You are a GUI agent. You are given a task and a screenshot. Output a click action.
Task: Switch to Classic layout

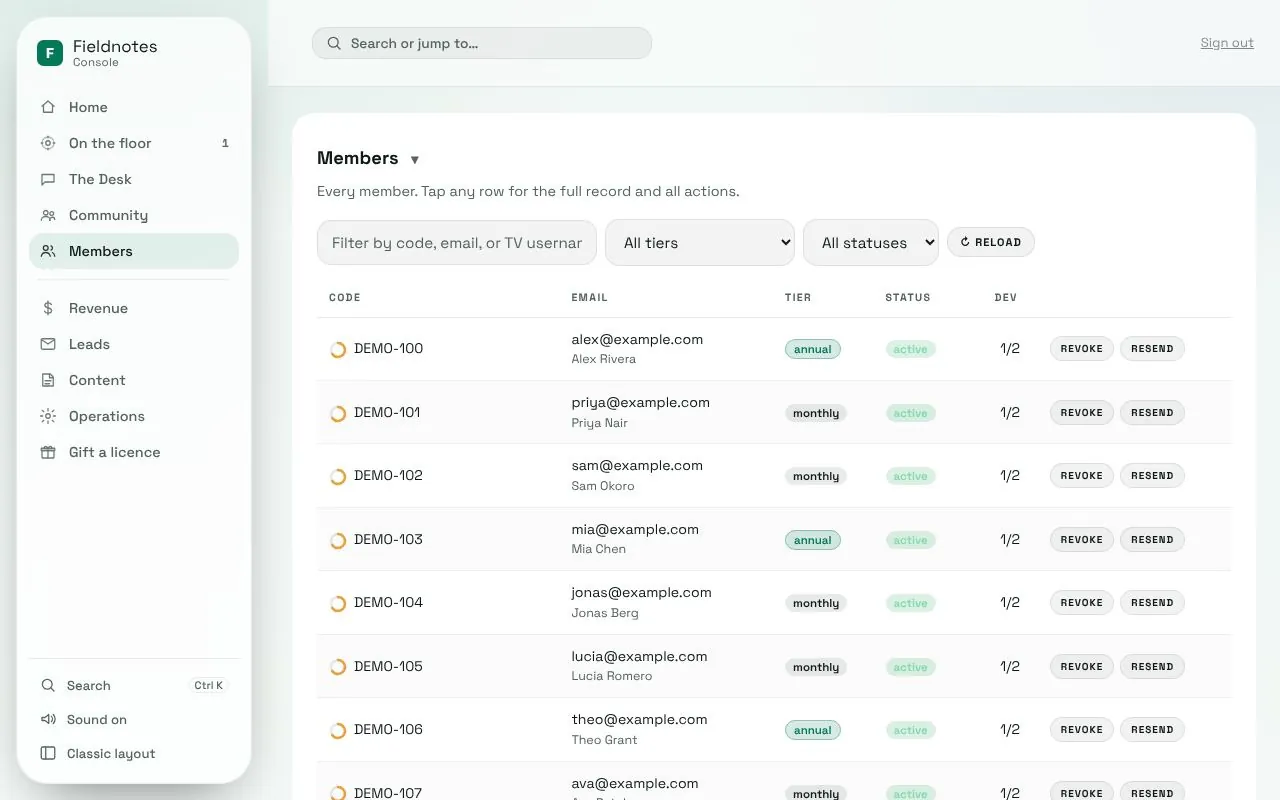pos(134,754)
